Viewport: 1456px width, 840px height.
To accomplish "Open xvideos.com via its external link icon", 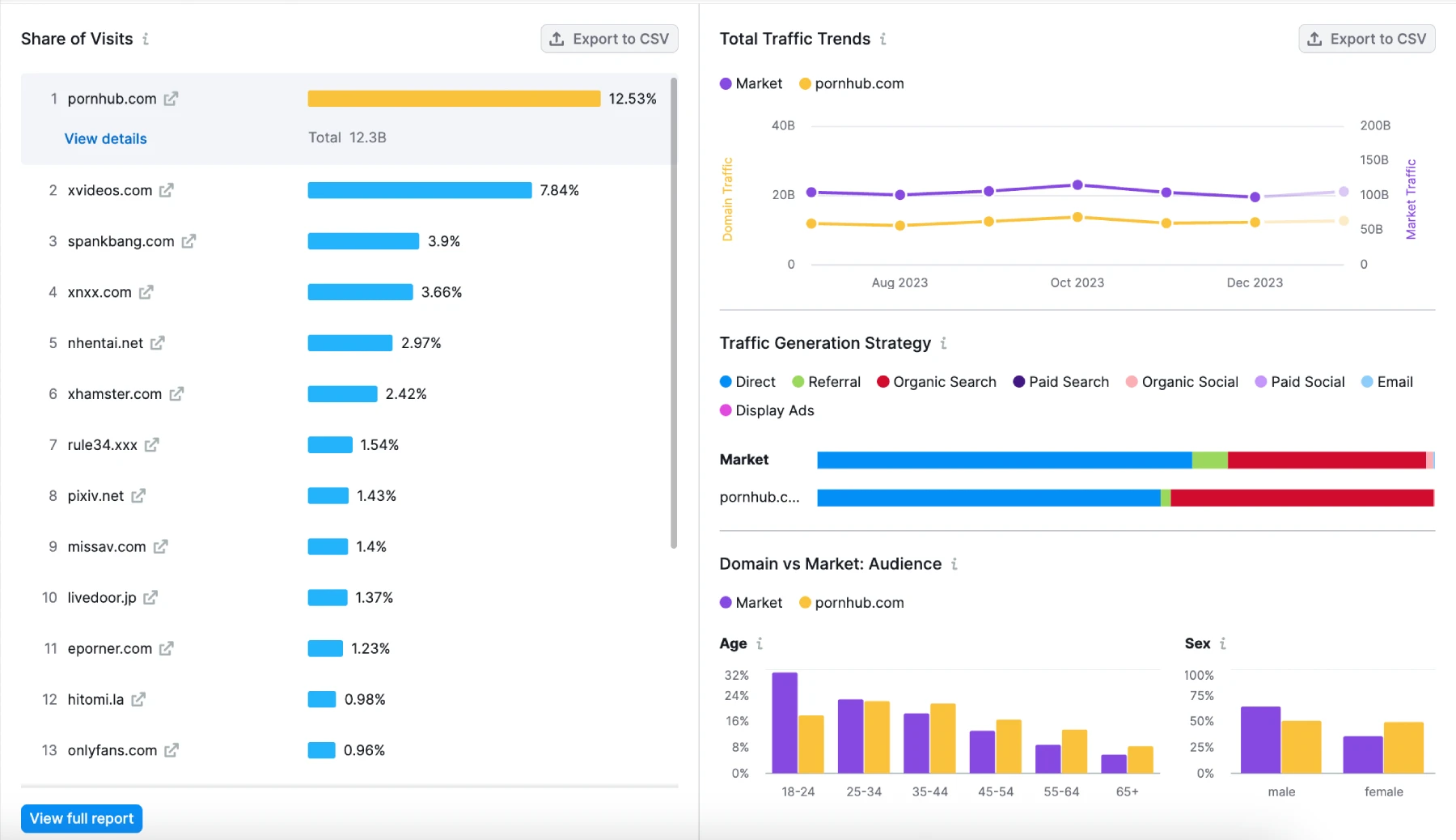I will click(167, 190).
